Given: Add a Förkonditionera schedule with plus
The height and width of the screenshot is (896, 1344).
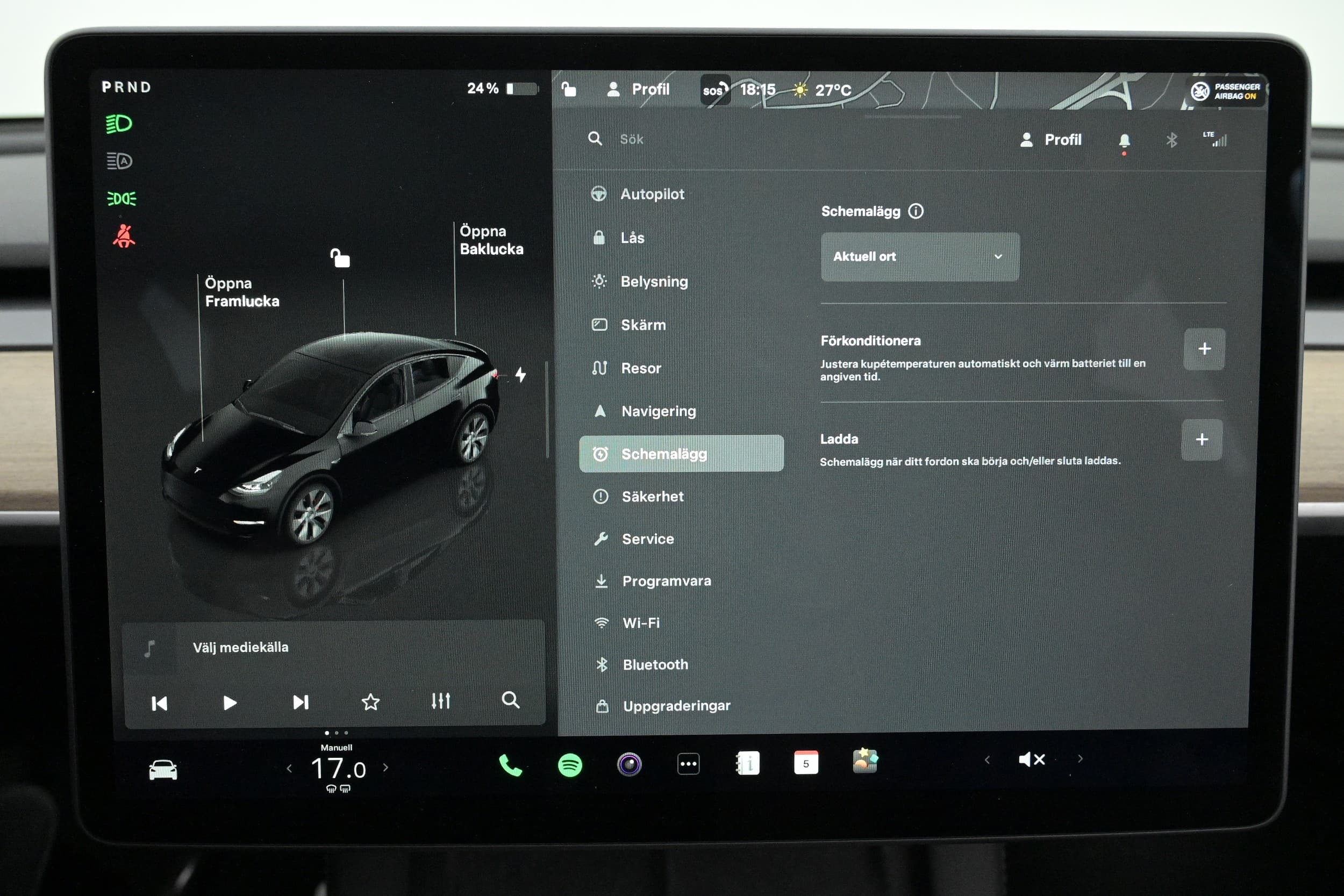Looking at the screenshot, I should pyautogui.click(x=1204, y=349).
